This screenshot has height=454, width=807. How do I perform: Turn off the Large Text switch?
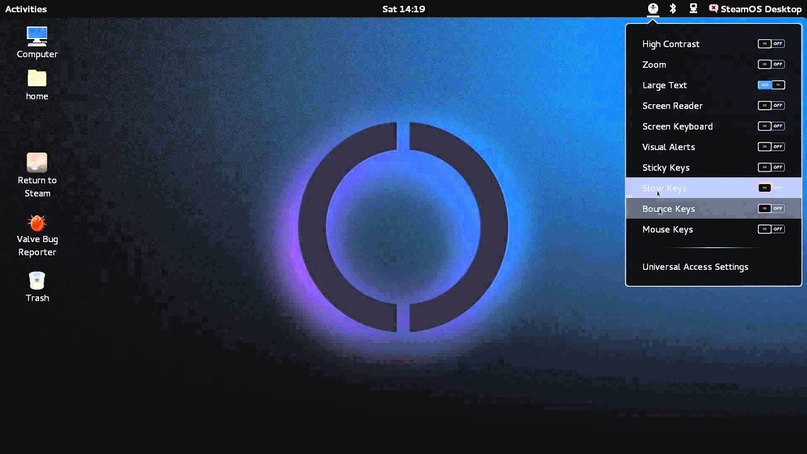click(771, 85)
